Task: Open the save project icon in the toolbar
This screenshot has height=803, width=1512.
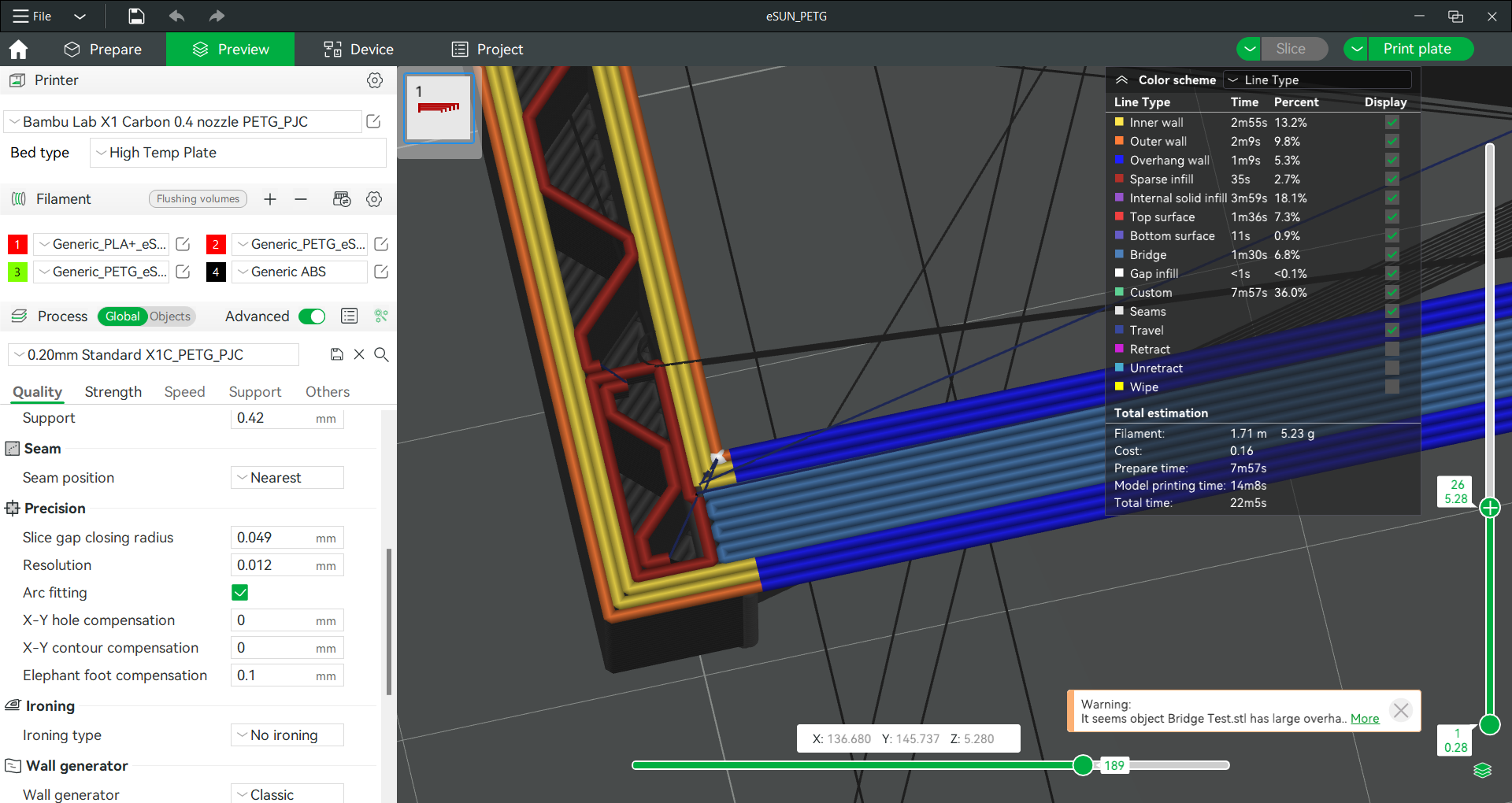Action: (x=135, y=16)
